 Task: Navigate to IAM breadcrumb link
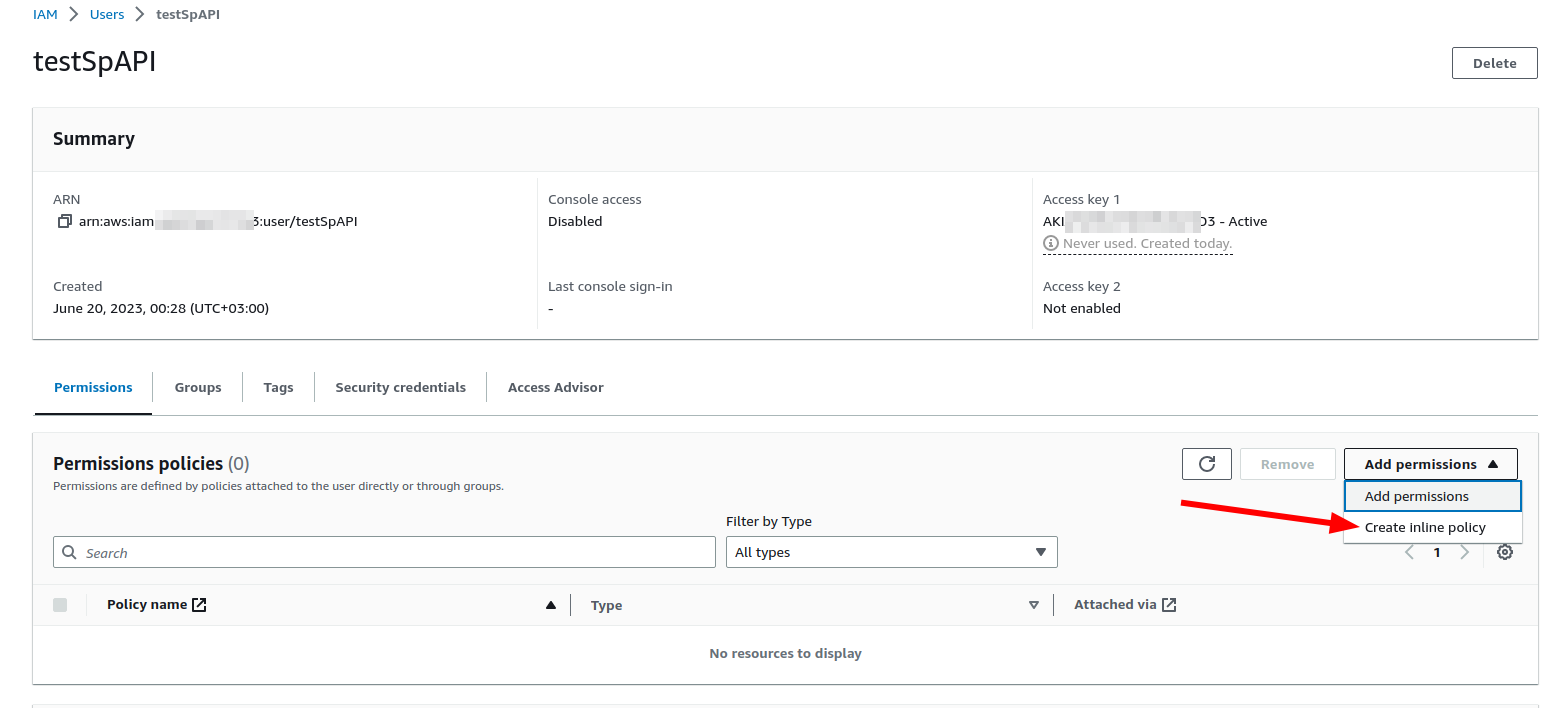[45, 15]
